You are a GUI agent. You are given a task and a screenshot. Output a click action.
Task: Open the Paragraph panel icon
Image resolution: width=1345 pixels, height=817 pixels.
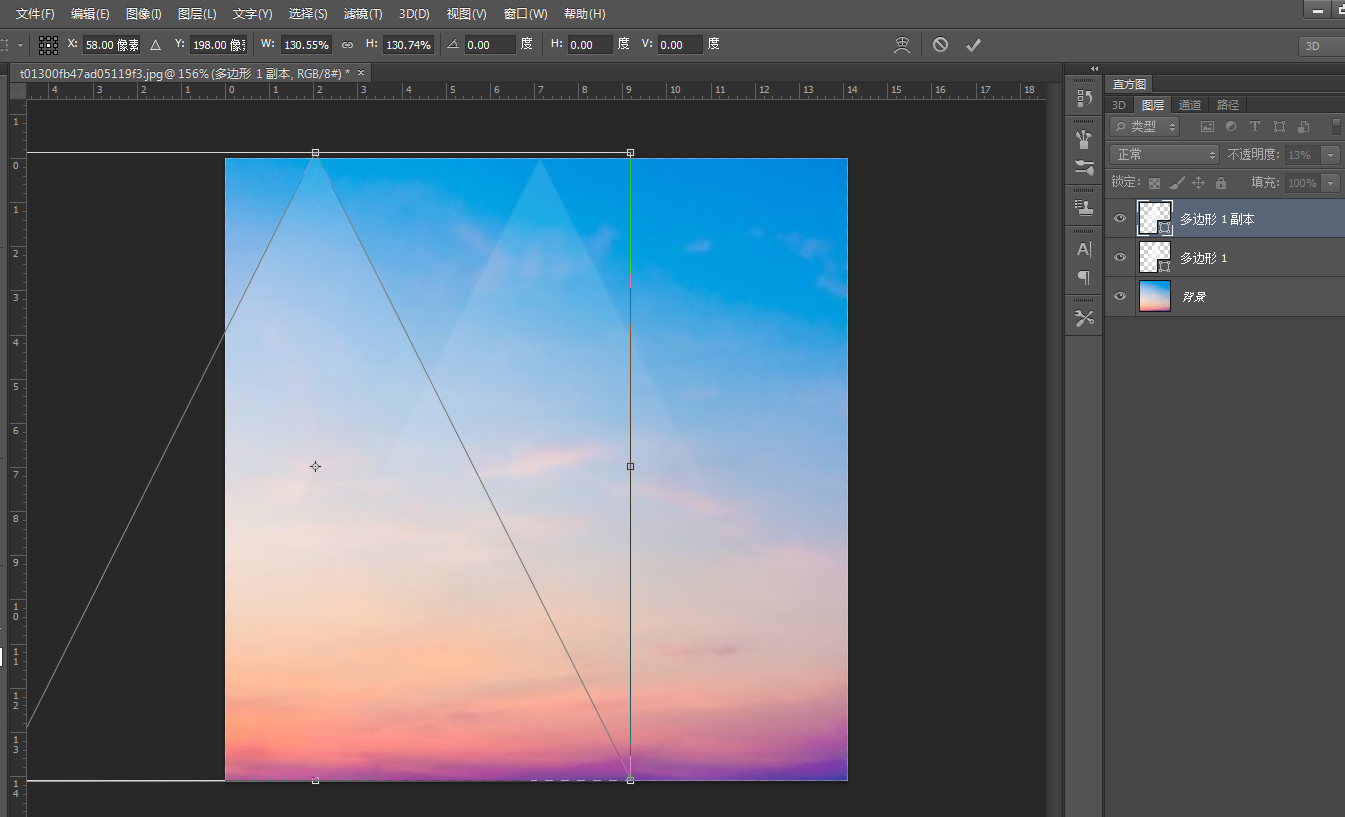[1084, 277]
